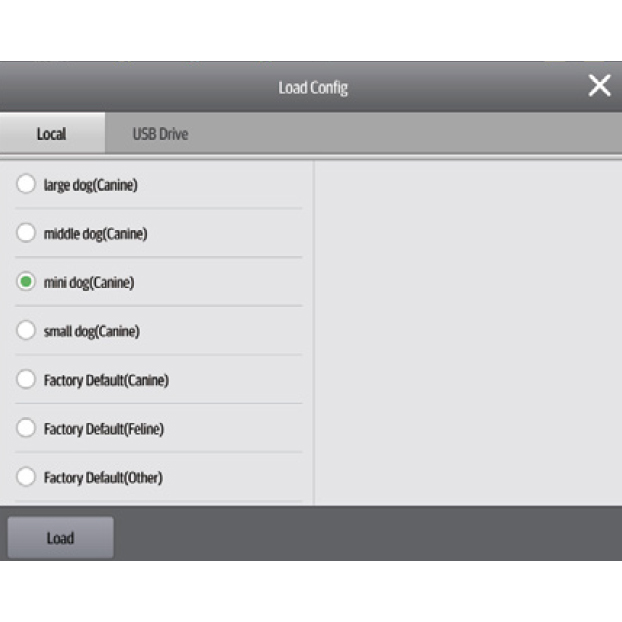This screenshot has width=622, height=622.
Task: Close the Load Config dialog
Action: [x=599, y=86]
